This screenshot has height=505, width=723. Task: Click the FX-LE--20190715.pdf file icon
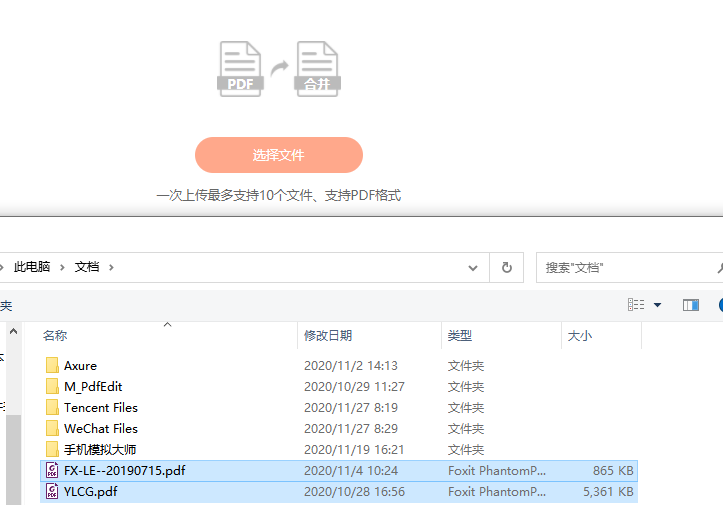[52, 470]
